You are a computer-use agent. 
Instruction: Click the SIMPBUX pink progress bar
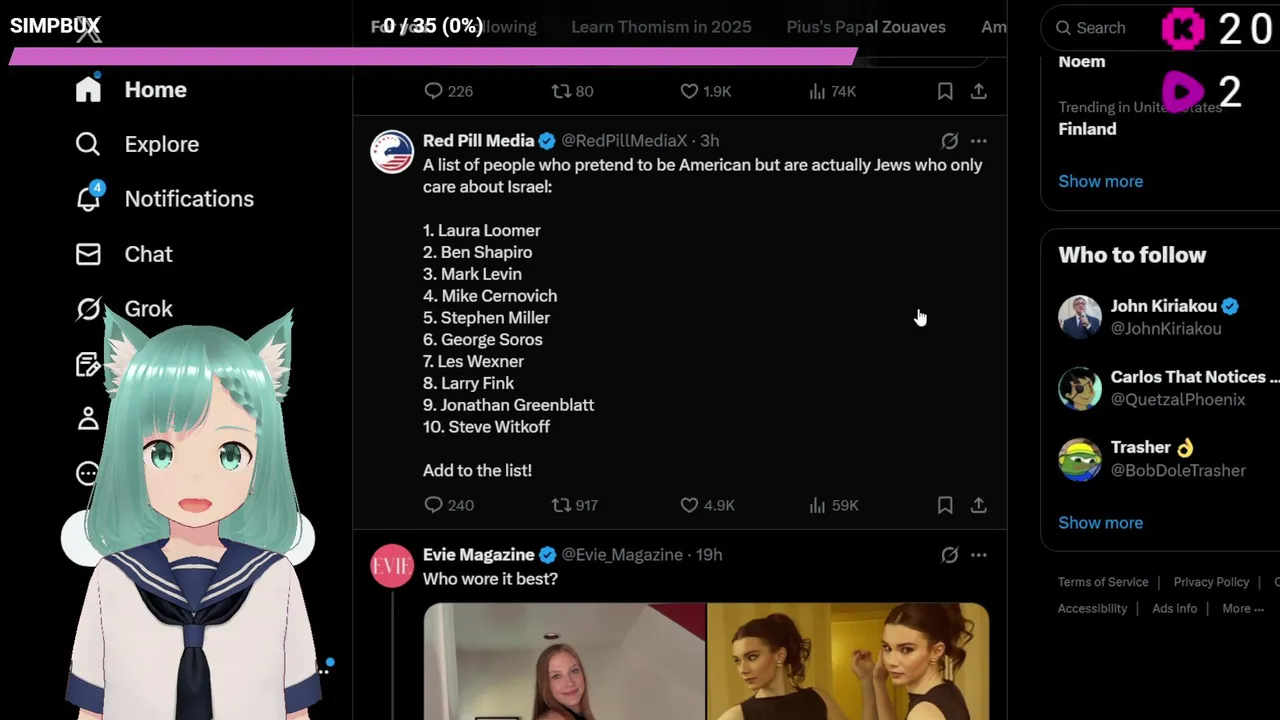[433, 56]
